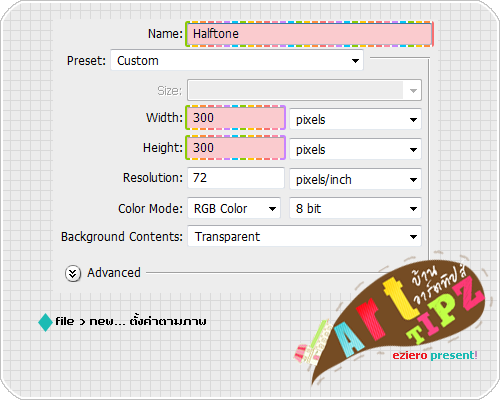Open the 8 bit depth dropdown
This screenshot has width=500, height=400.
point(355,208)
